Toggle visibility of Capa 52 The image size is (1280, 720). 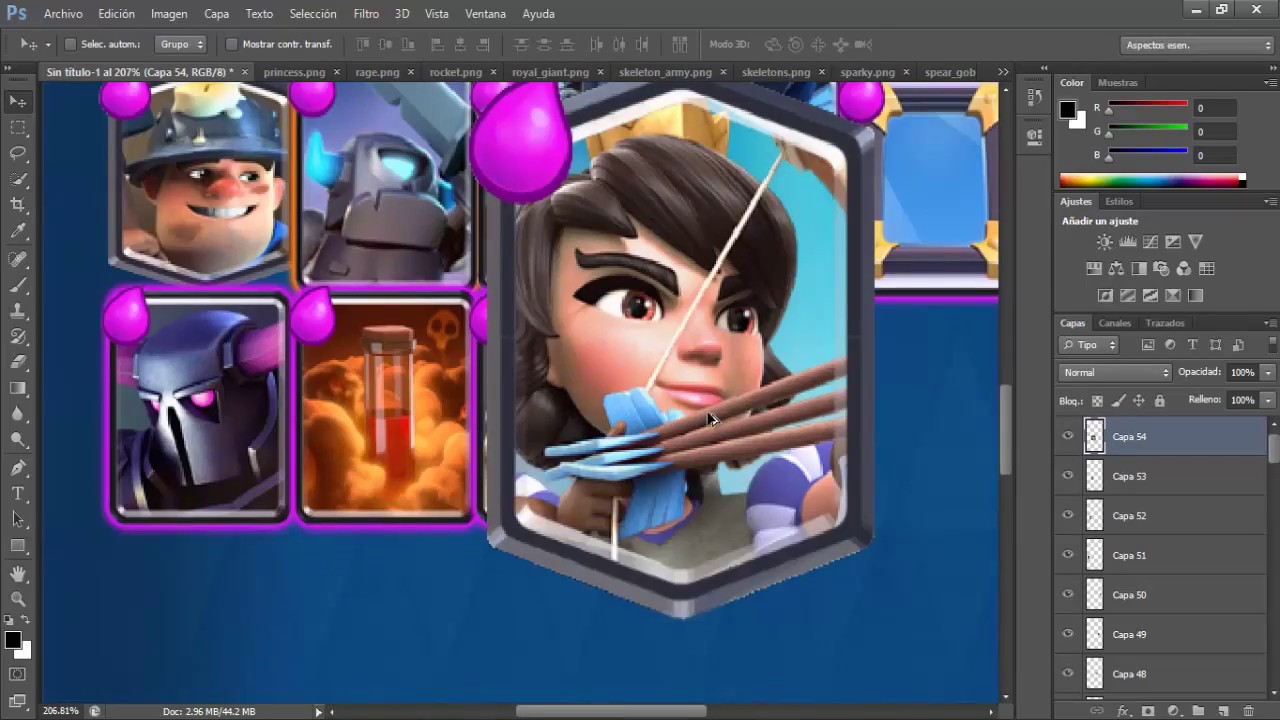[1068, 515]
